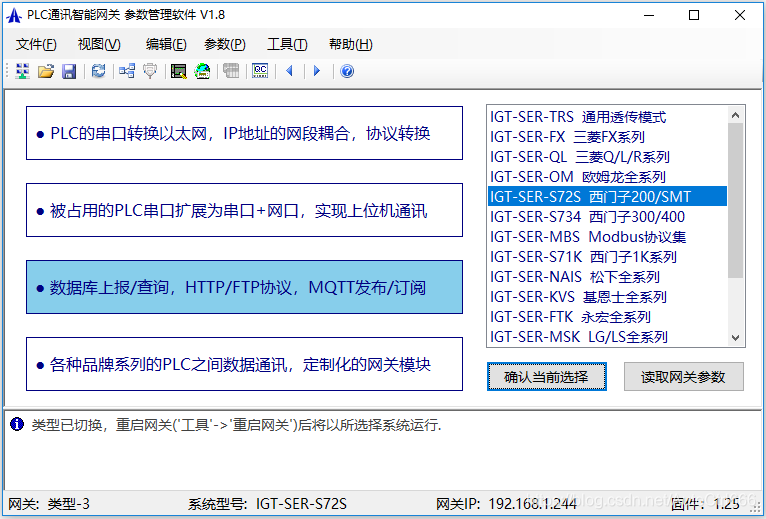Select IGT-SER-MSK LG/LS全系列 in list
The width and height of the screenshot is (766, 519).
point(608,337)
